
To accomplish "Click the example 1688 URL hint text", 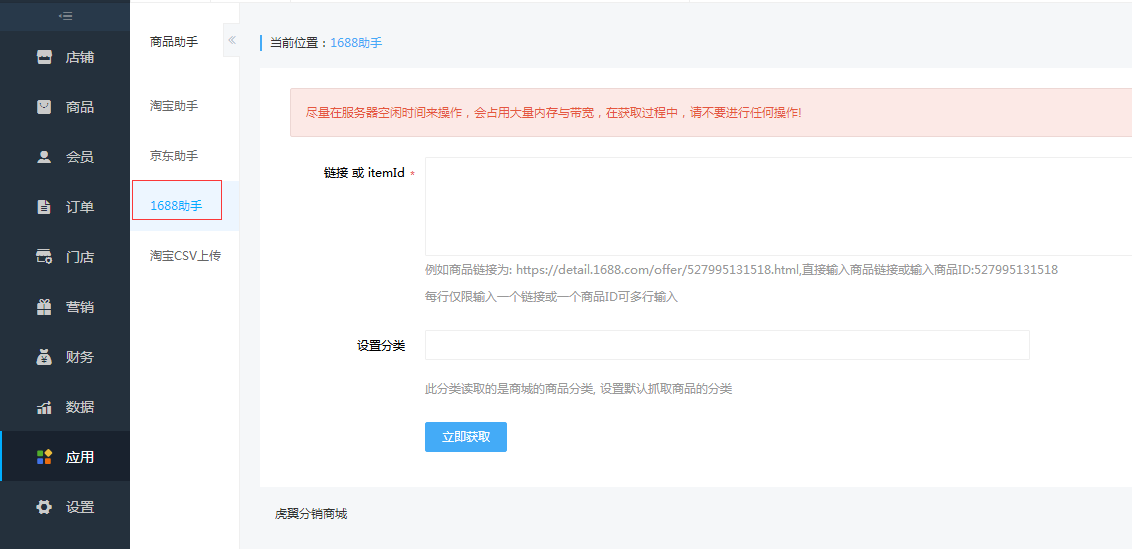I will pyautogui.click(x=741, y=269).
